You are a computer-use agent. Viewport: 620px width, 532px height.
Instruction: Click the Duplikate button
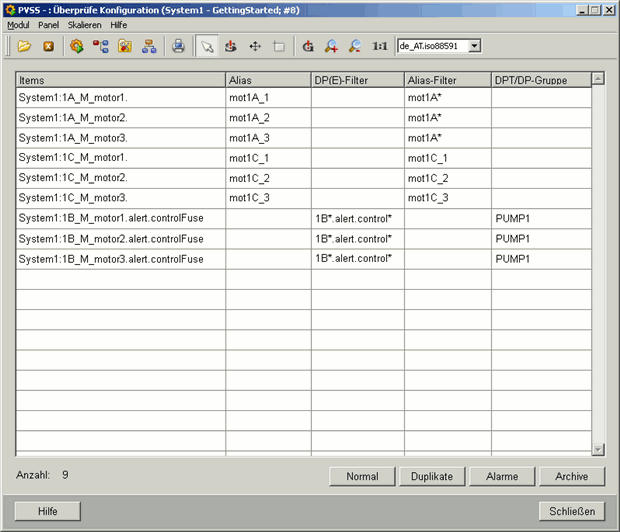pyautogui.click(x=432, y=477)
